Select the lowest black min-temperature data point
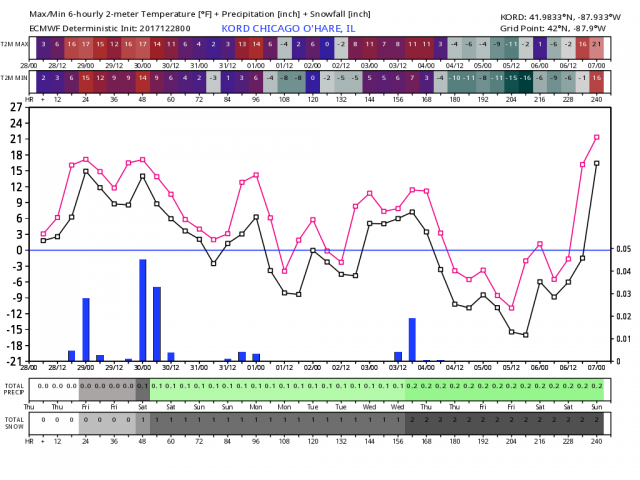The image size is (640, 480). point(526,335)
